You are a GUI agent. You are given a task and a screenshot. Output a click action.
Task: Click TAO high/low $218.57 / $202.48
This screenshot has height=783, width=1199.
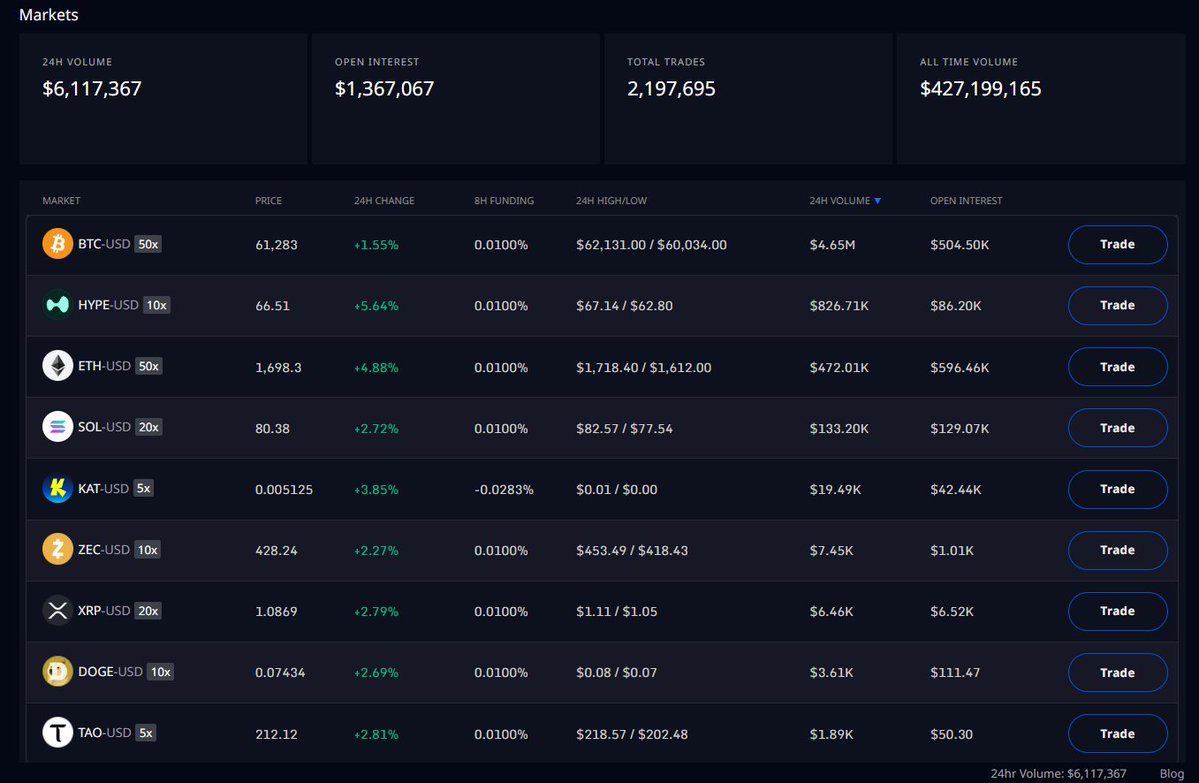(632, 734)
